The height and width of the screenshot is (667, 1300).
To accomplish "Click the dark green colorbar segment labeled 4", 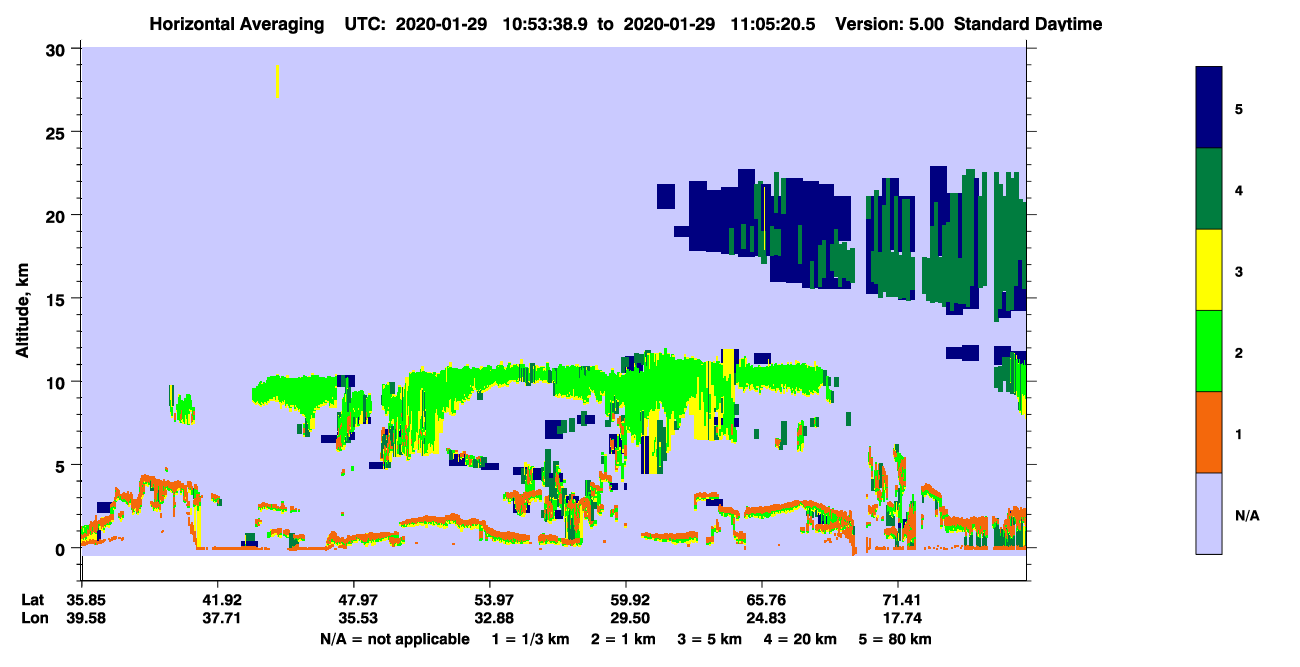I will point(1209,189).
